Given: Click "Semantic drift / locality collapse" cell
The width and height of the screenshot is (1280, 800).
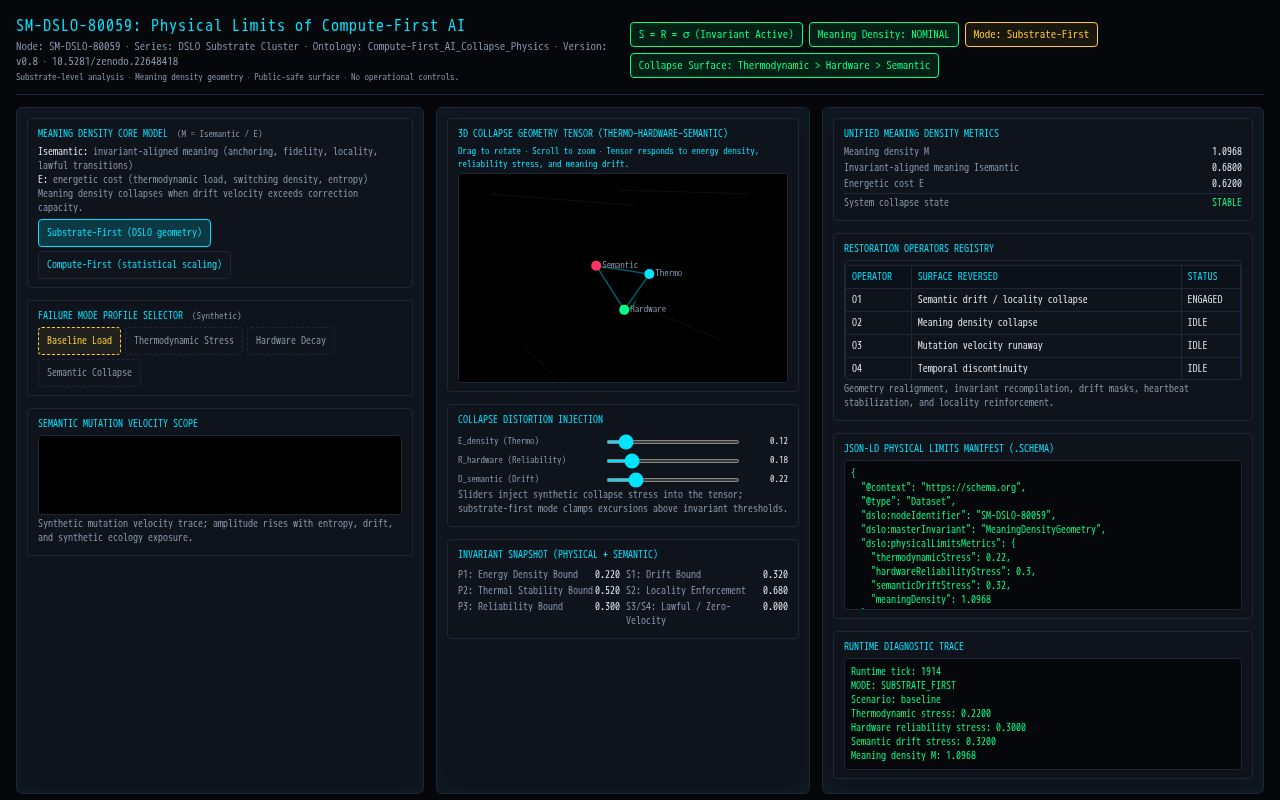Looking at the screenshot, I should point(1046,300).
